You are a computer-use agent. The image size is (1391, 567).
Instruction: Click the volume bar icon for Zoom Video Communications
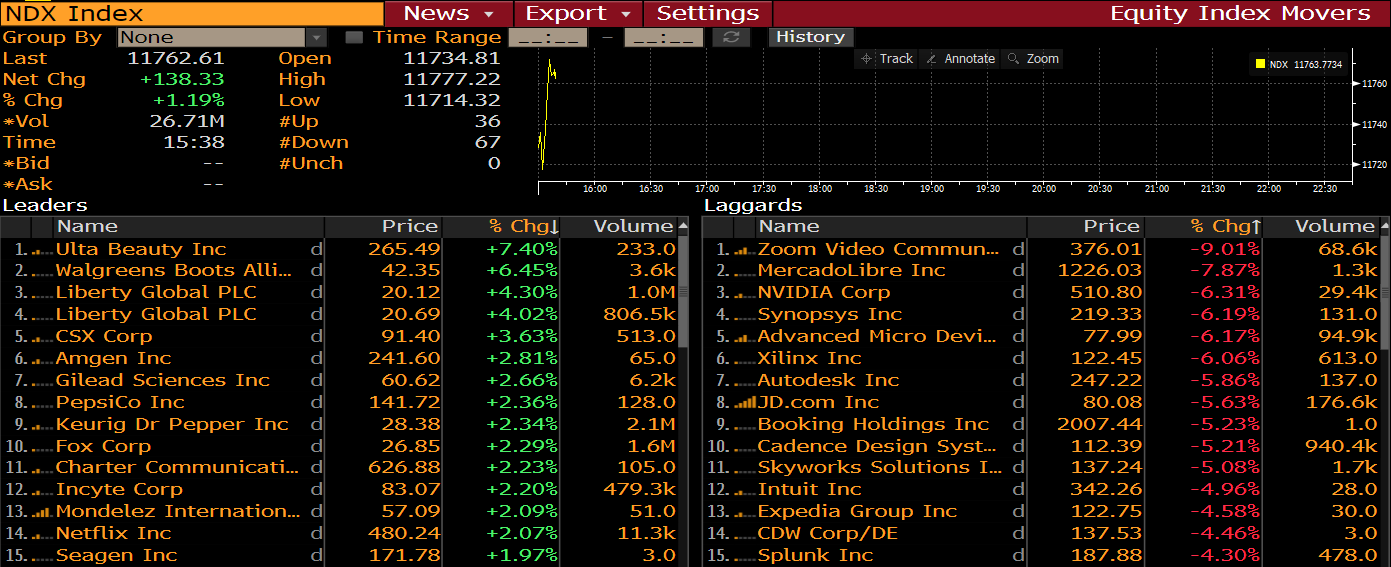(x=744, y=250)
